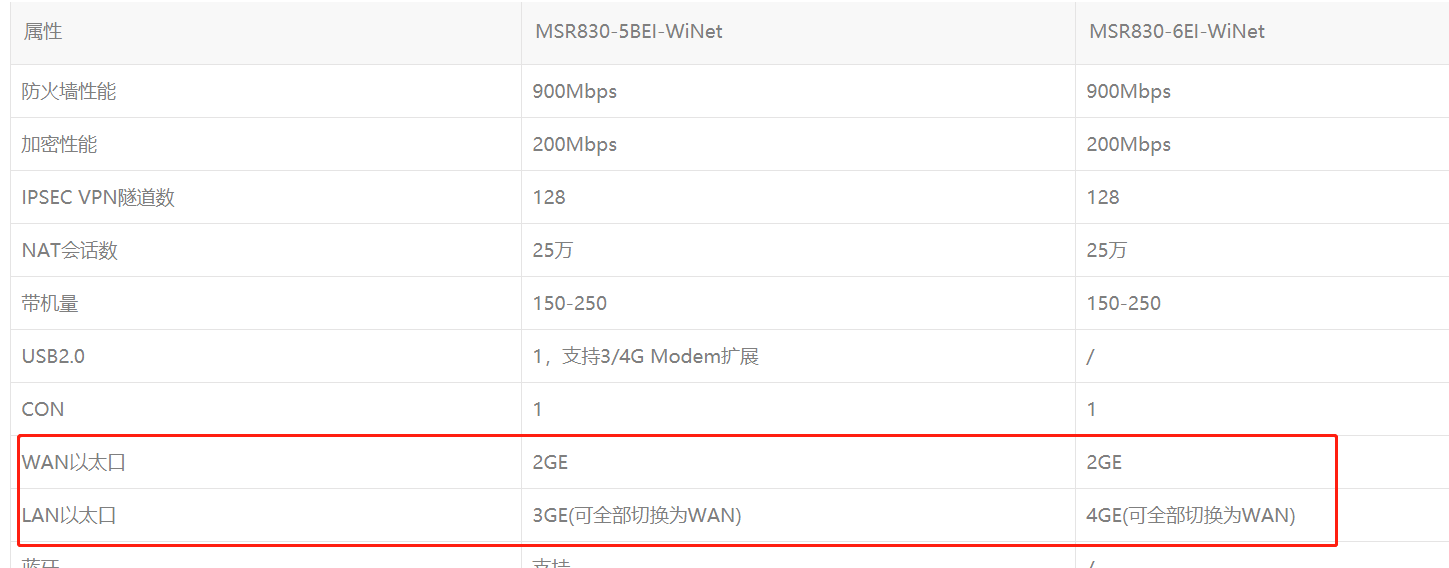The height and width of the screenshot is (568, 1449).
Task: Select 25万 in the MSR830-5BEI-WiNet column
Action: [x=553, y=250]
